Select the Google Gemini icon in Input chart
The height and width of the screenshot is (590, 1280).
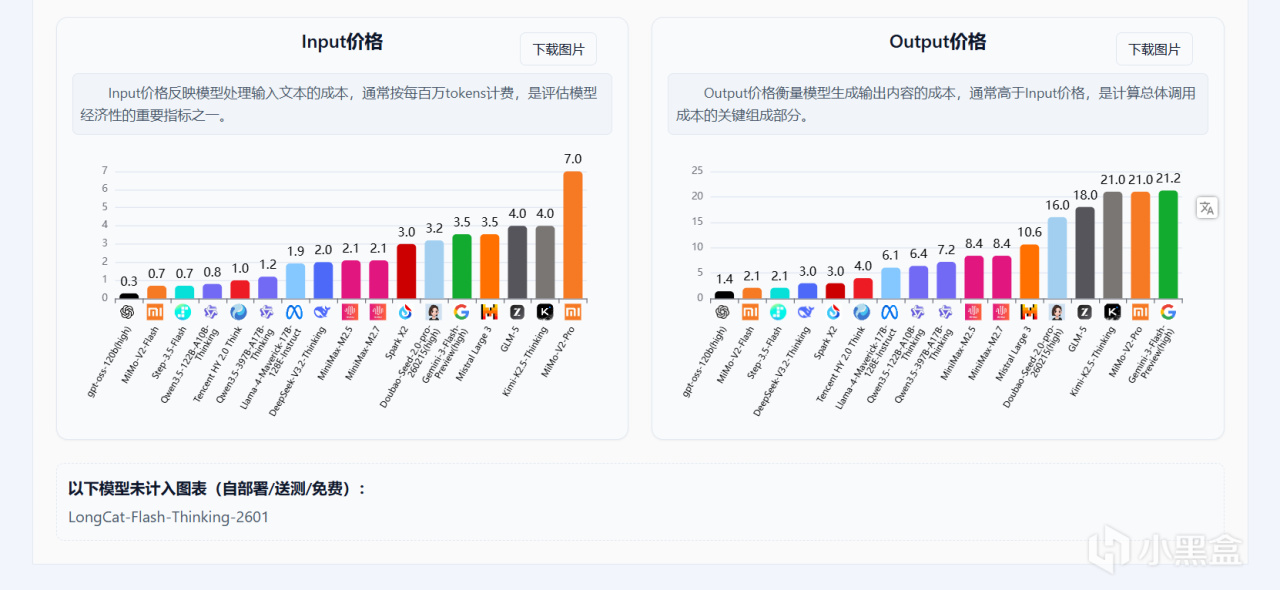pos(461,312)
